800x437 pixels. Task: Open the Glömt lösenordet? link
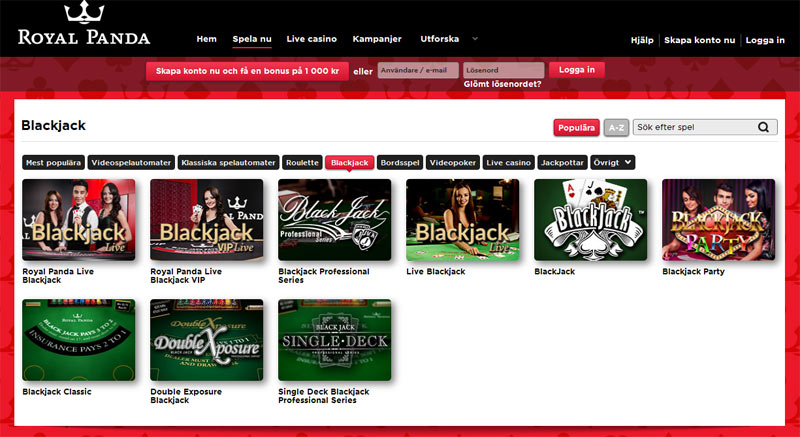point(503,84)
